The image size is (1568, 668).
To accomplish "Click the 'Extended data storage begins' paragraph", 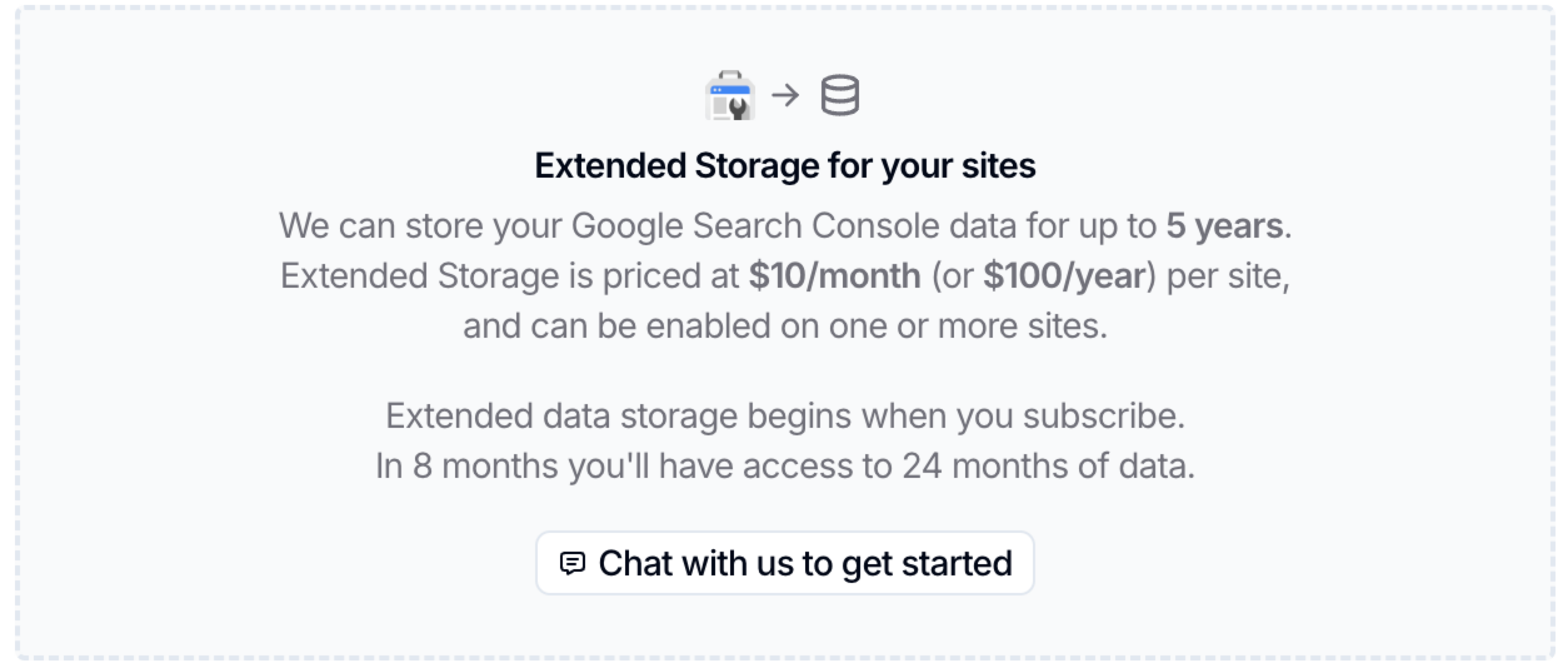I will coord(783,414).
